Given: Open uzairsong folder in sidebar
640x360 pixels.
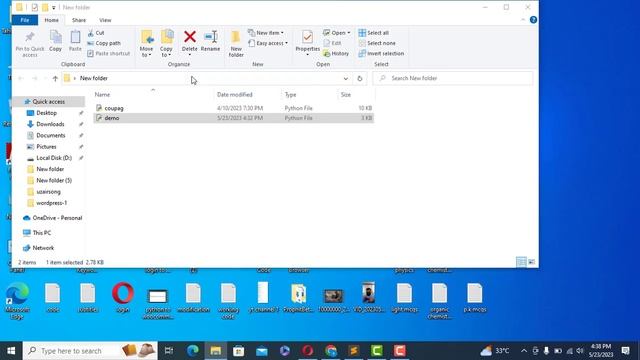Looking at the screenshot, I should tap(48, 191).
